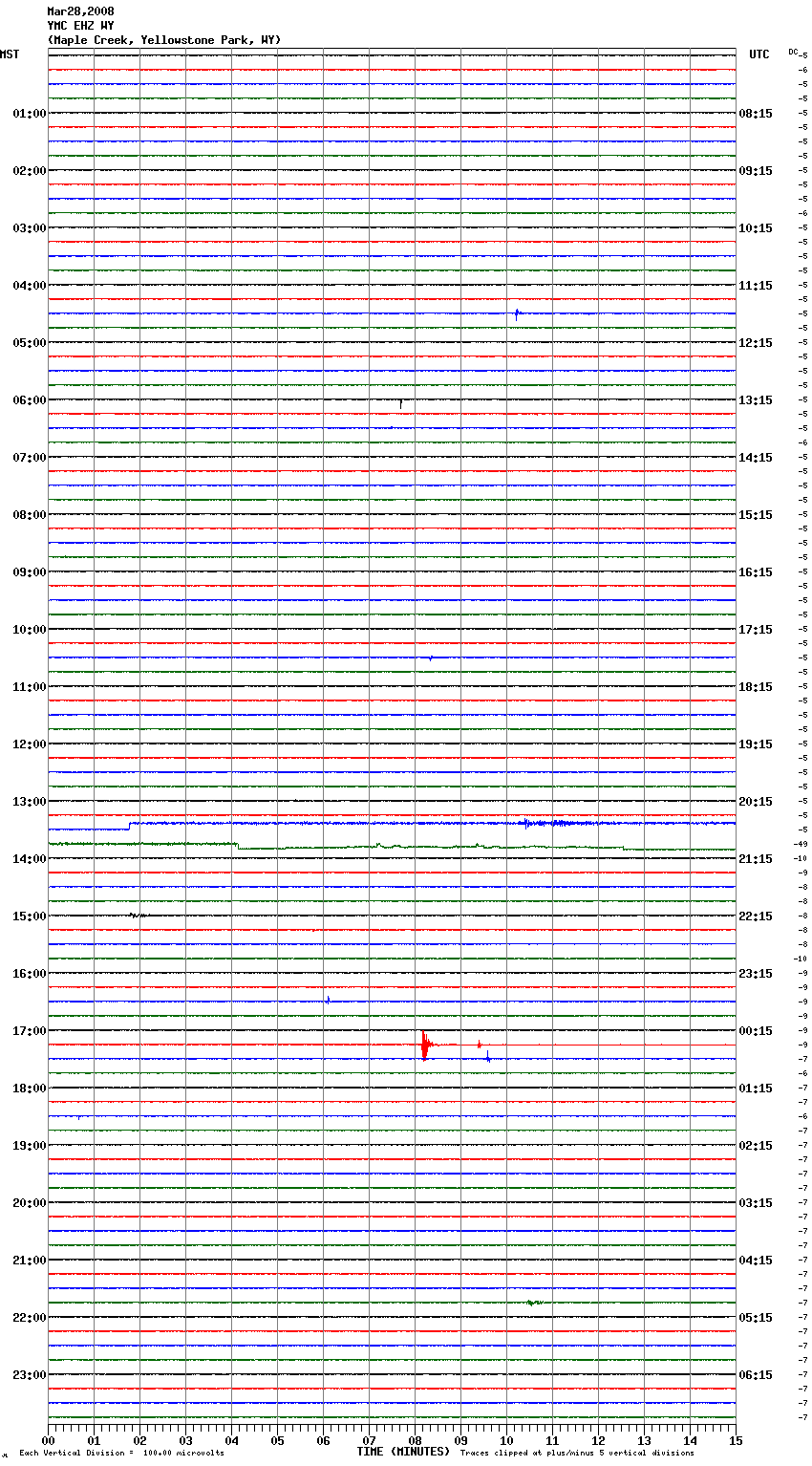
Task: Select the 13:00 MST row label
Action: (x=30, y=802)
